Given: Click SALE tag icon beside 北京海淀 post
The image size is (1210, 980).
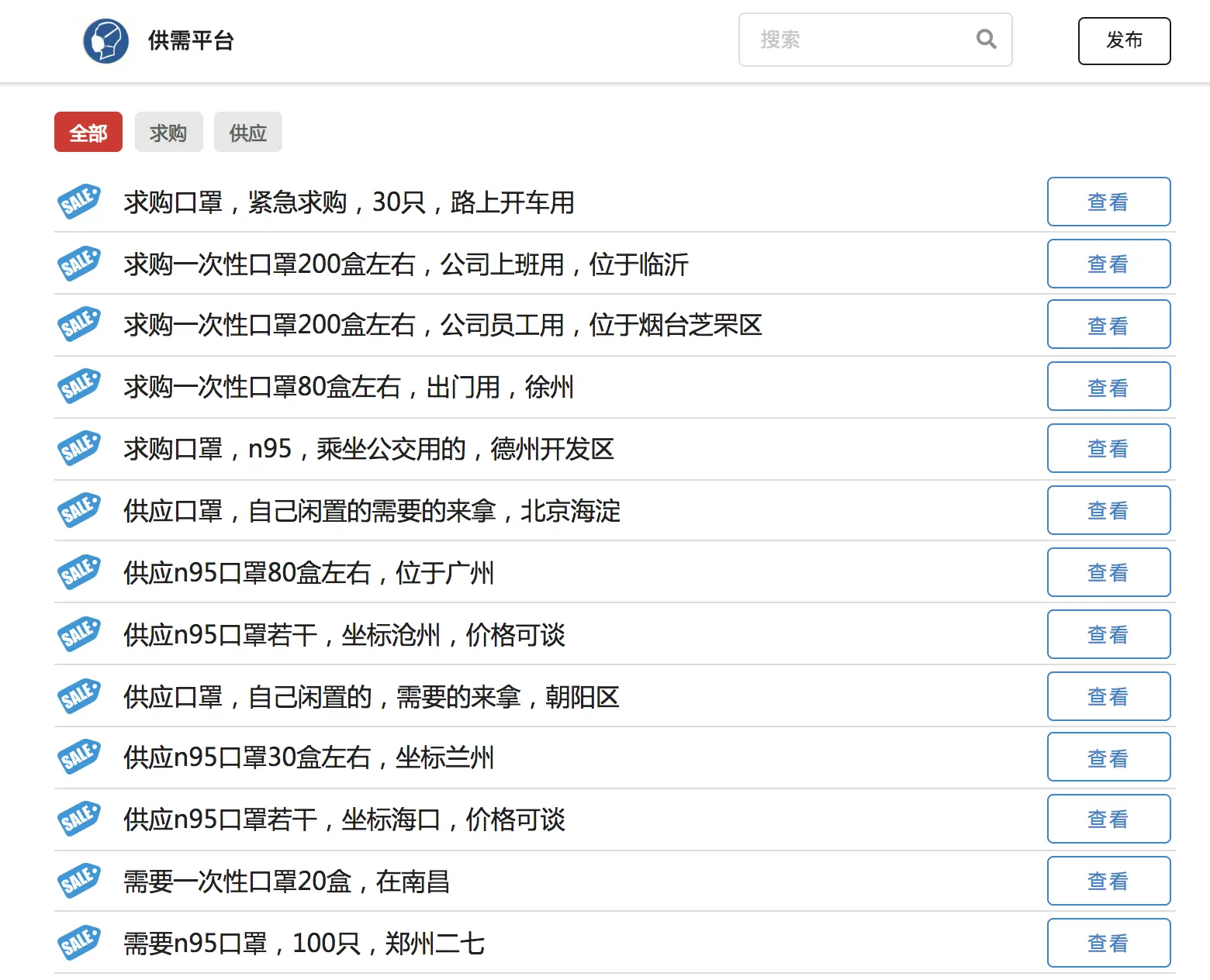Looking at the screenshot, I should click(79, 510).
